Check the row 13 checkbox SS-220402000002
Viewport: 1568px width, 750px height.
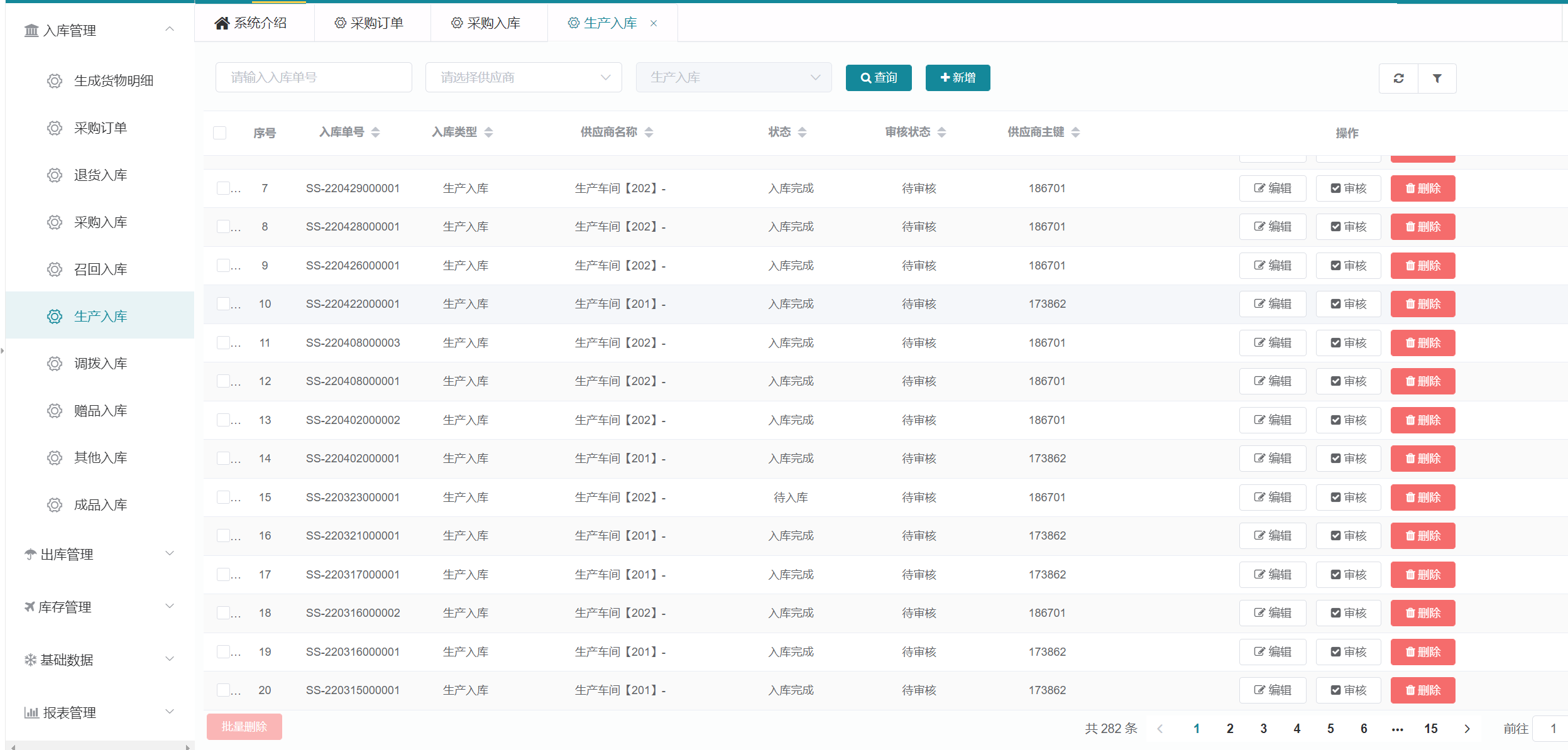[x=223, y=420]
